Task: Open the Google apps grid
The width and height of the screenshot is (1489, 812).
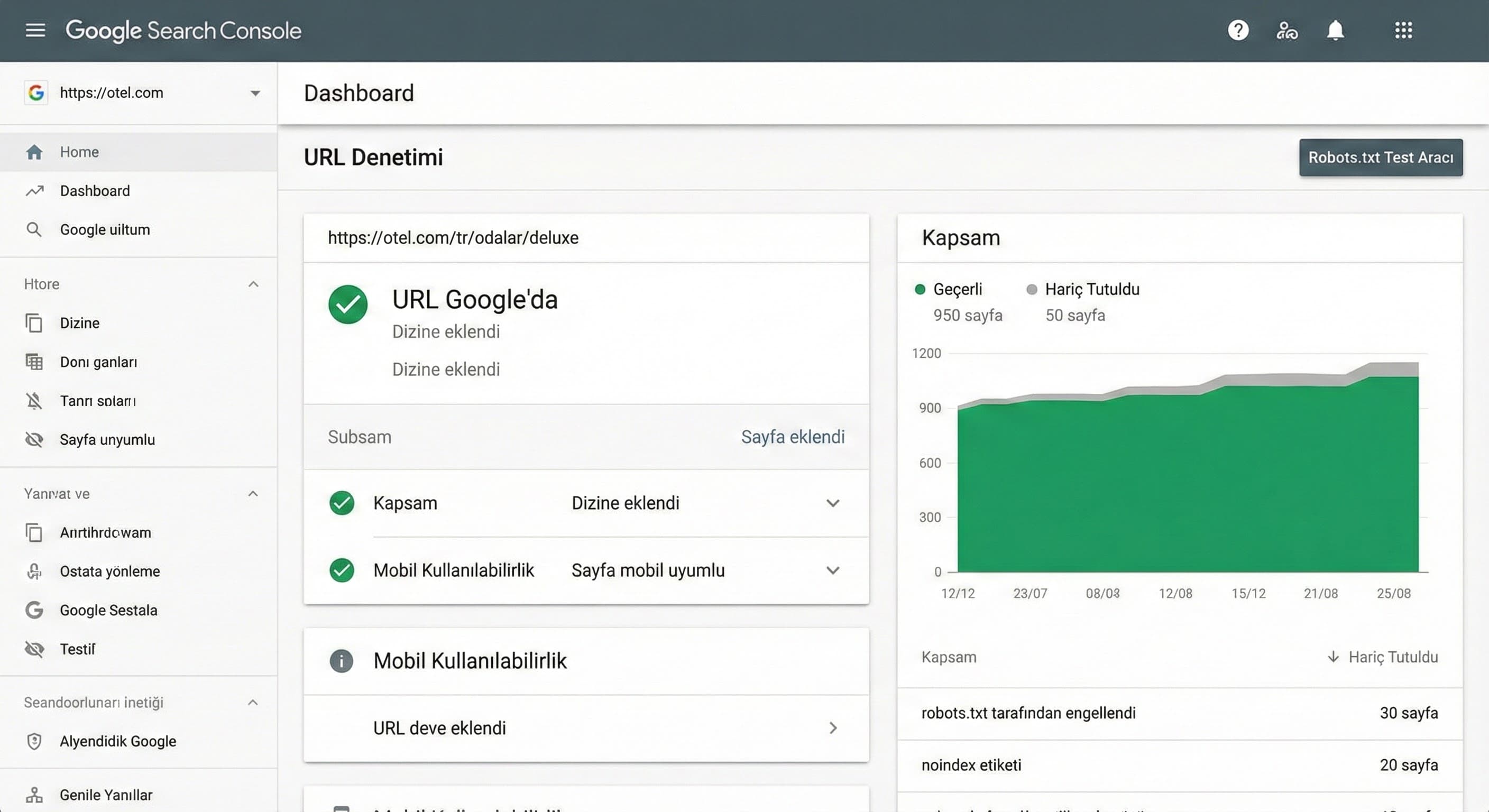Action: pyautogui.click(x=1403, y=30)
